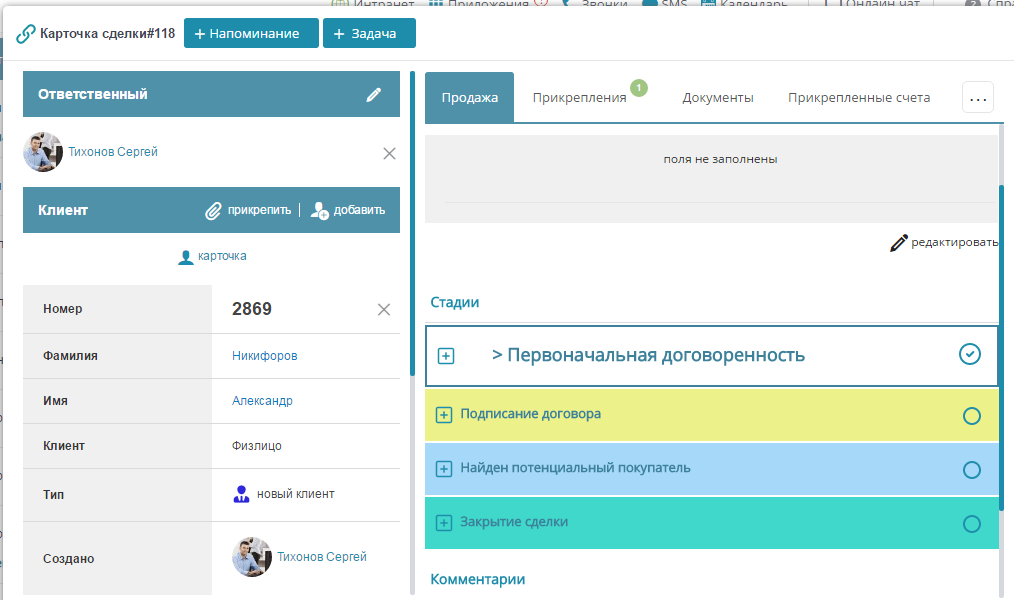Click Тихонов Сергей avatar in Ответственный

[x=43, y=152]
